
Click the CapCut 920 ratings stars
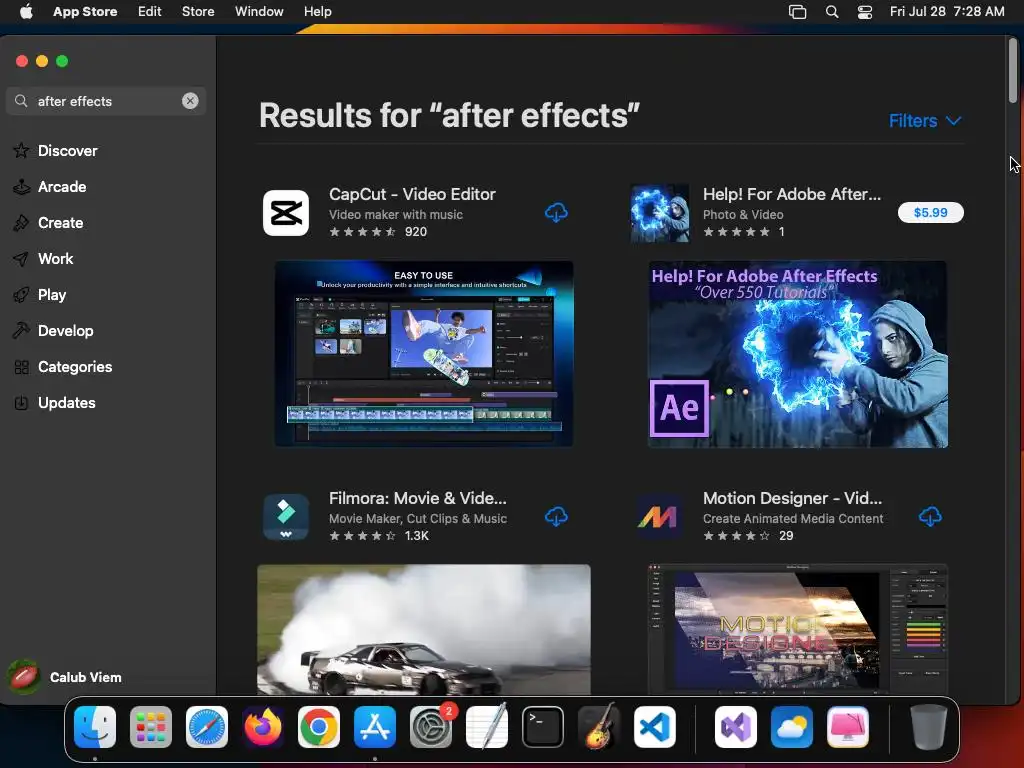click(x=362, y=232)
